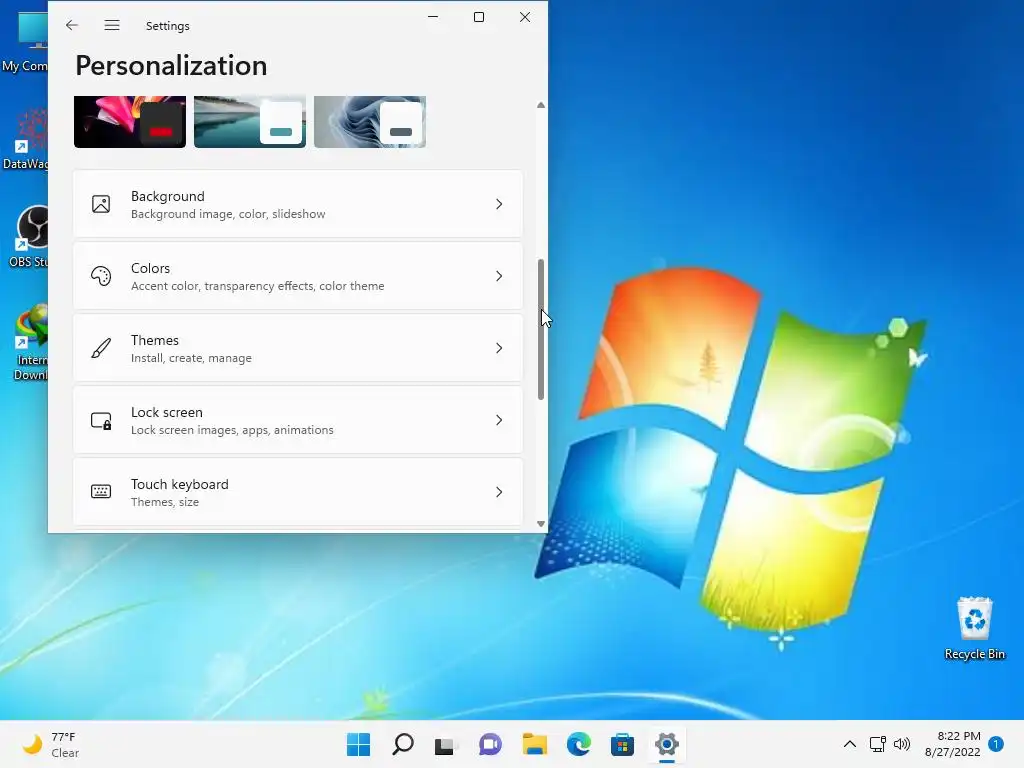Open Task View on the taskbar

coord(445,744)
